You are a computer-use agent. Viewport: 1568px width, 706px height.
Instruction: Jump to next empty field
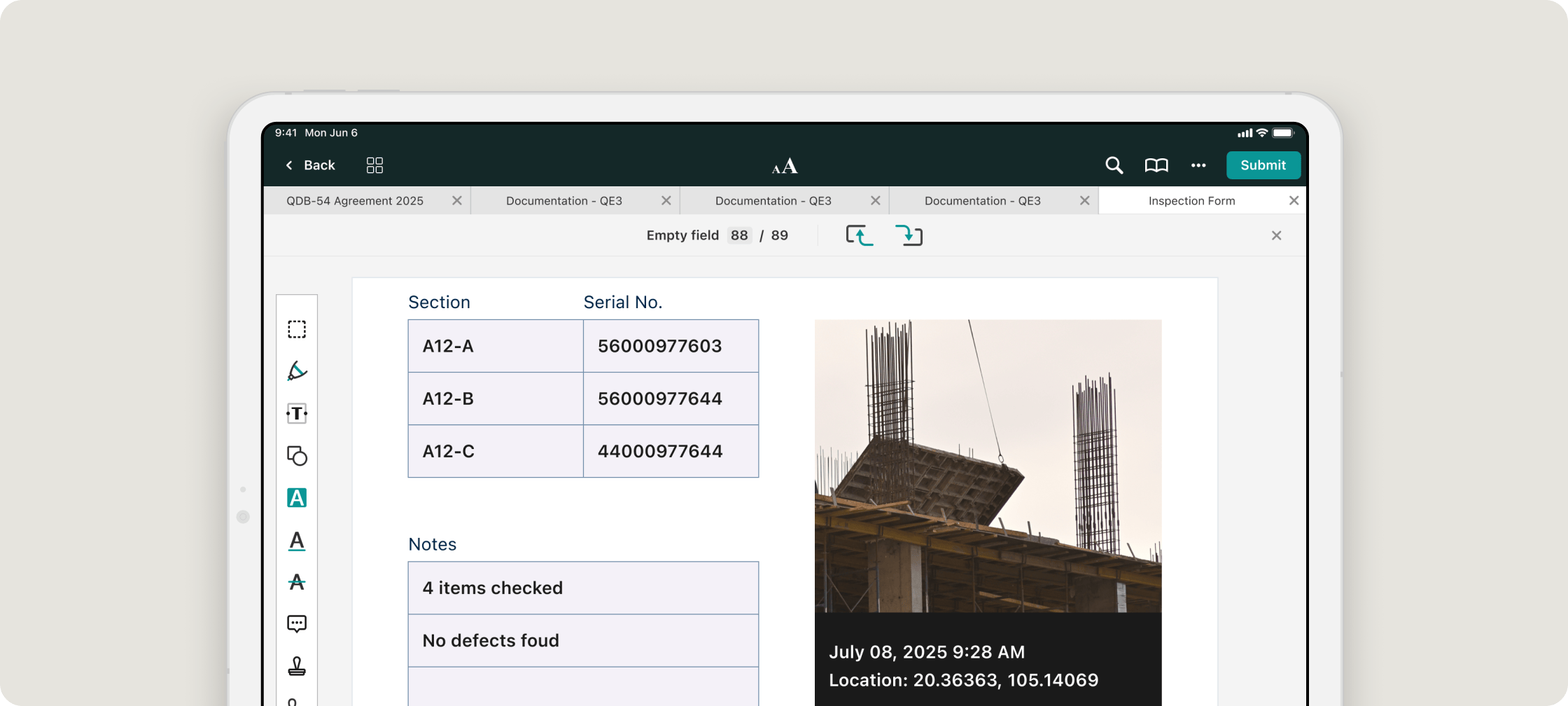coord(909,235)
